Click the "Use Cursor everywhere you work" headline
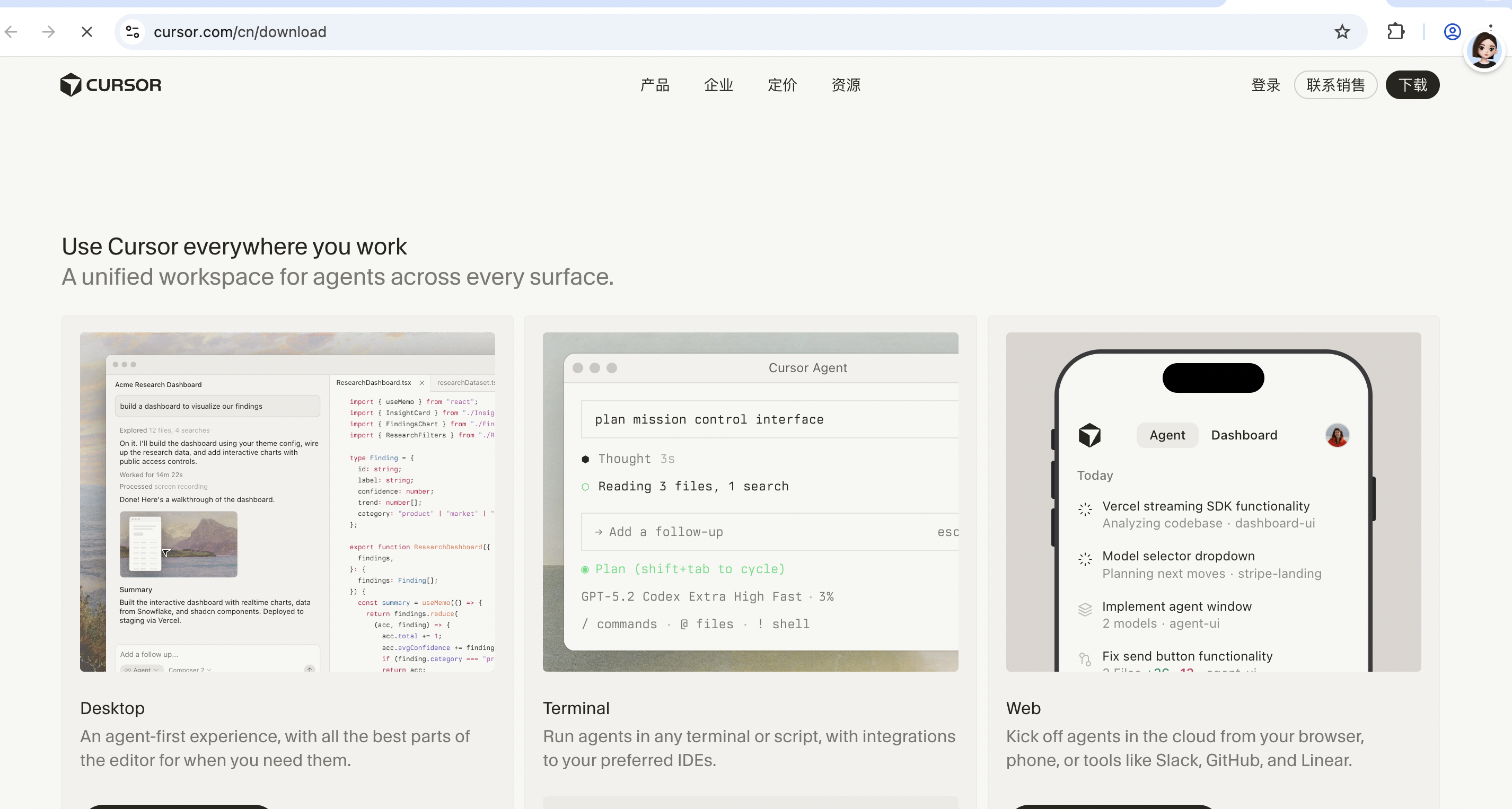The height and width of the screenshot is (809, 1512). coord(234,247)
